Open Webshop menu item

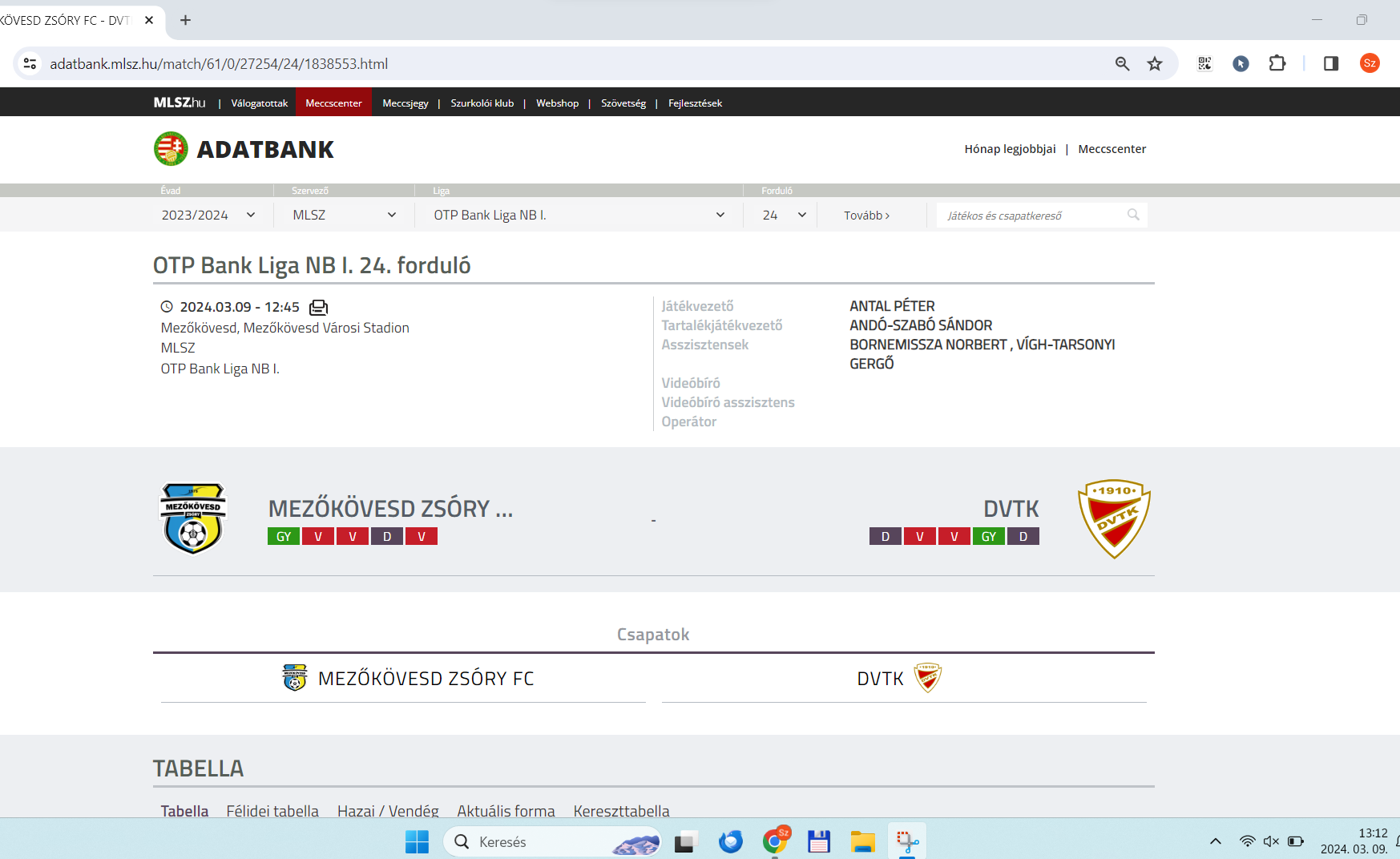tap(557, 103)
